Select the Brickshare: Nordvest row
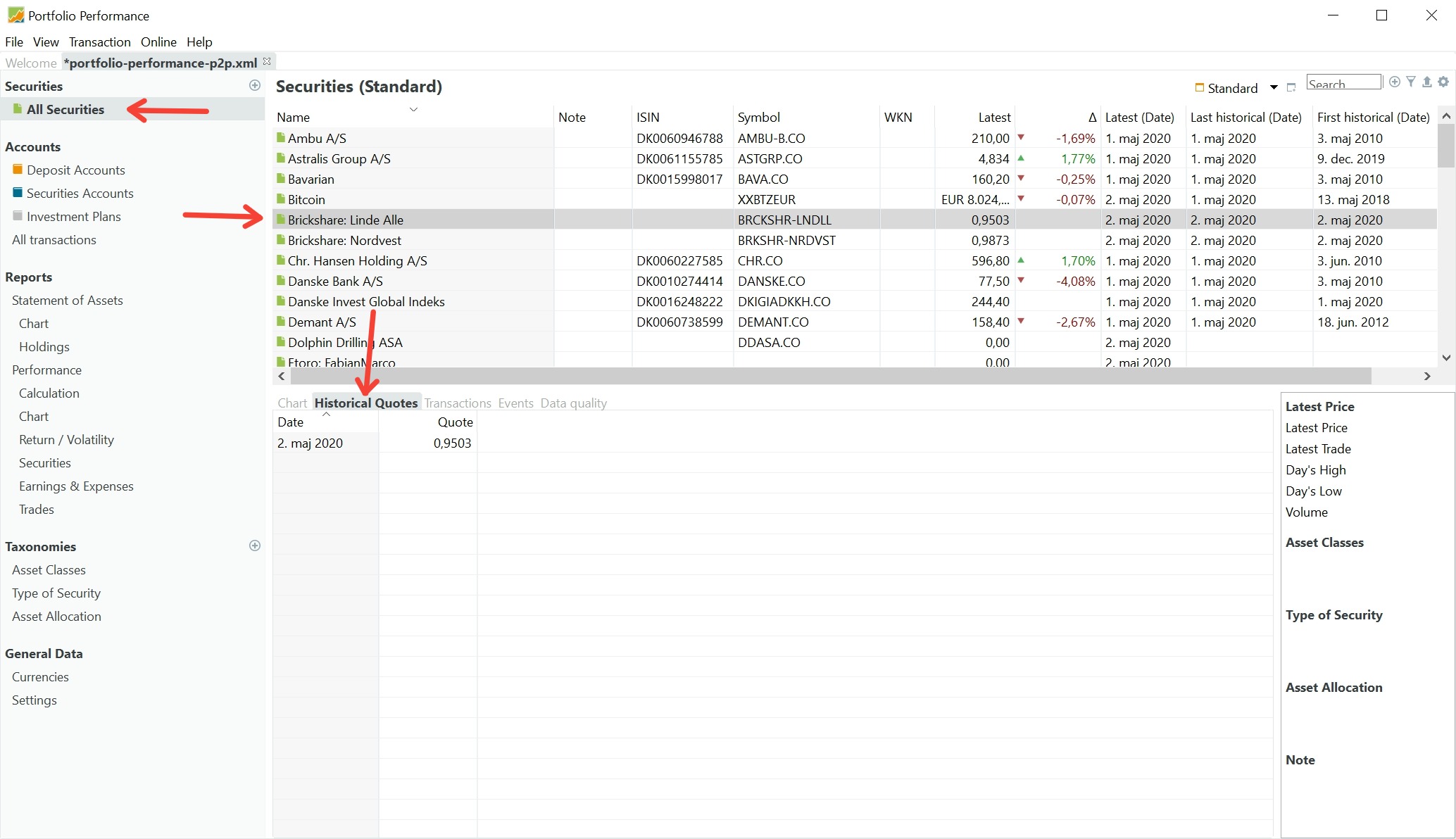The height and width of the screenshot is (839, 1456). tap(855, 240)
